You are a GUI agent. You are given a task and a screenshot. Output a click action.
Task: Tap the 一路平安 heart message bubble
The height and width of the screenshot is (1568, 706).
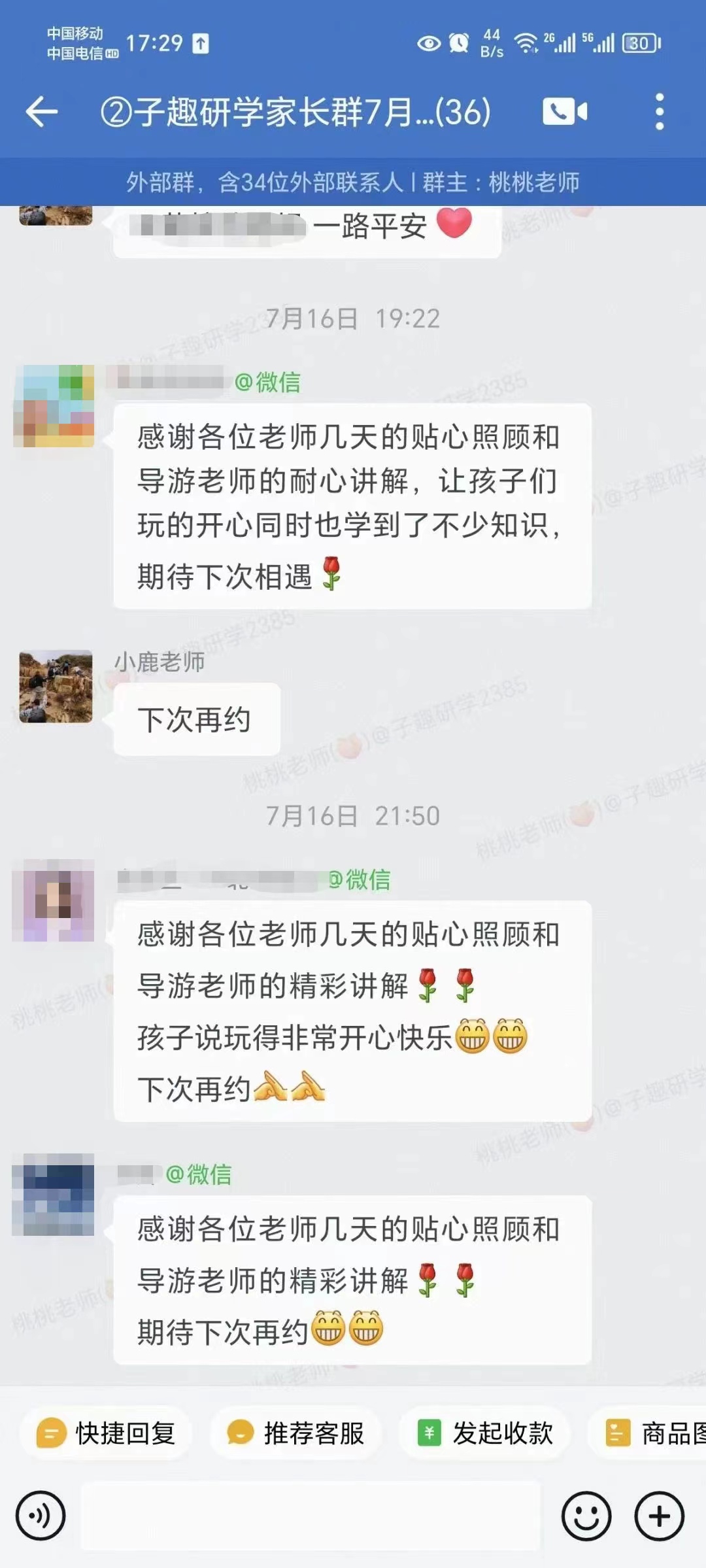pos(307,230)
